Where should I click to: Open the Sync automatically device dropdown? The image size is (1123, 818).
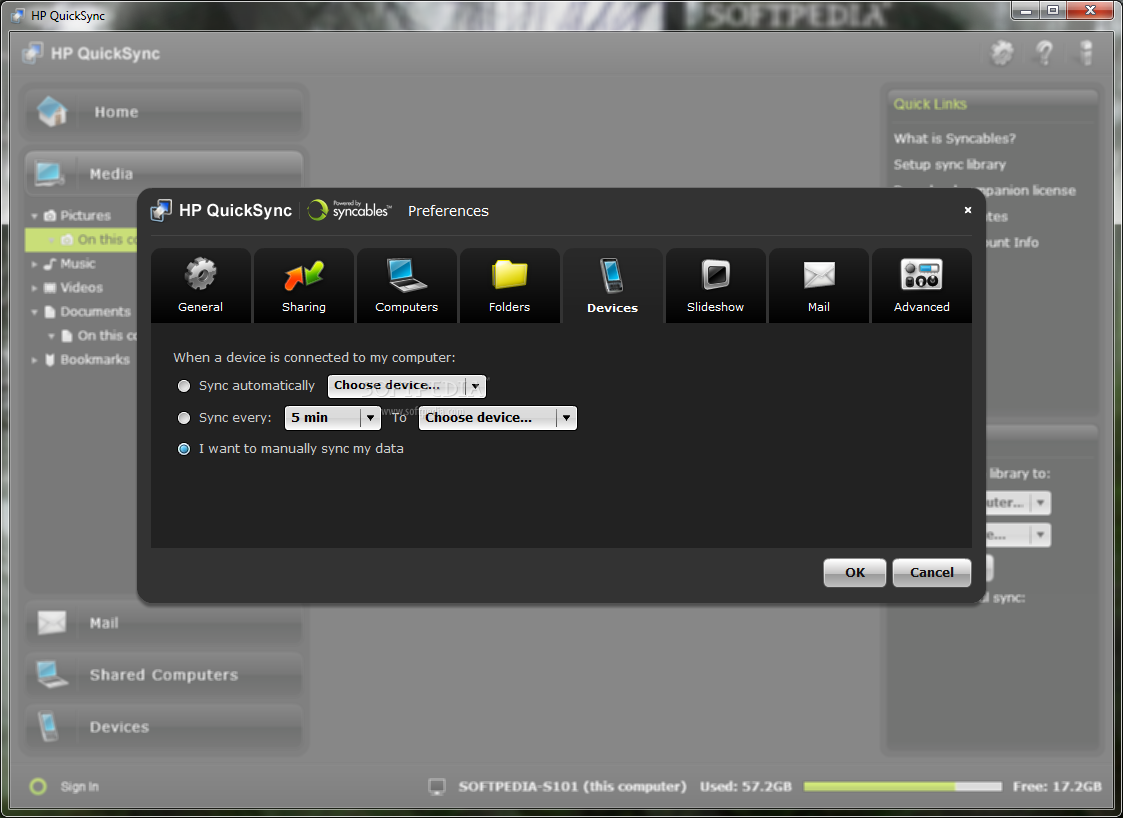(x=407, y=386)
